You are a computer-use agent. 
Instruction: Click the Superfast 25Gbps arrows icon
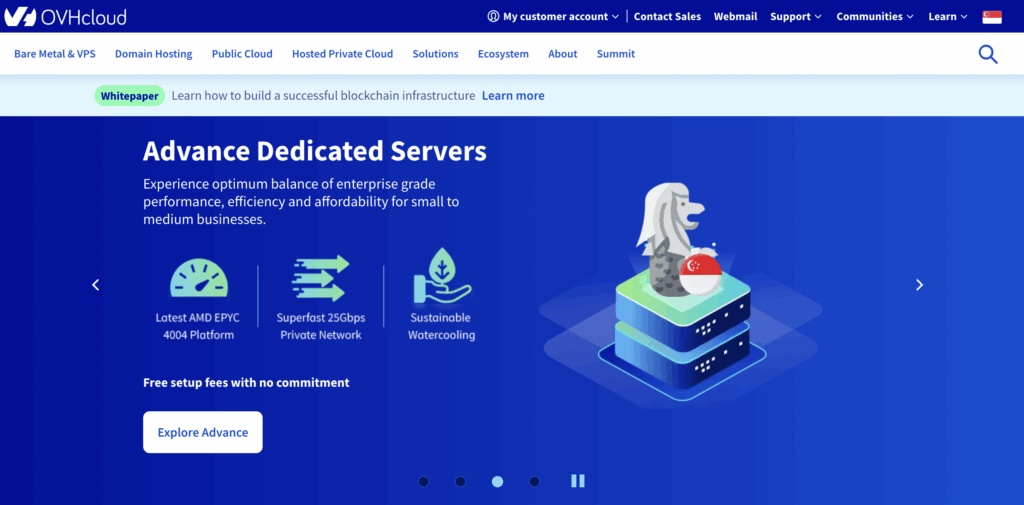321,278
